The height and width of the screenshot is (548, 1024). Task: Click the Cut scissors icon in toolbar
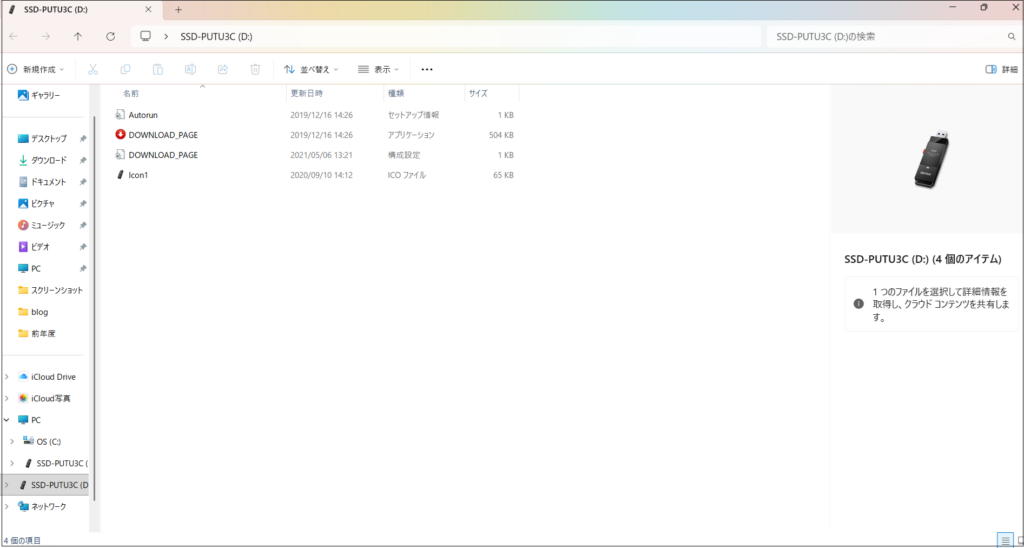pos(93,70)
